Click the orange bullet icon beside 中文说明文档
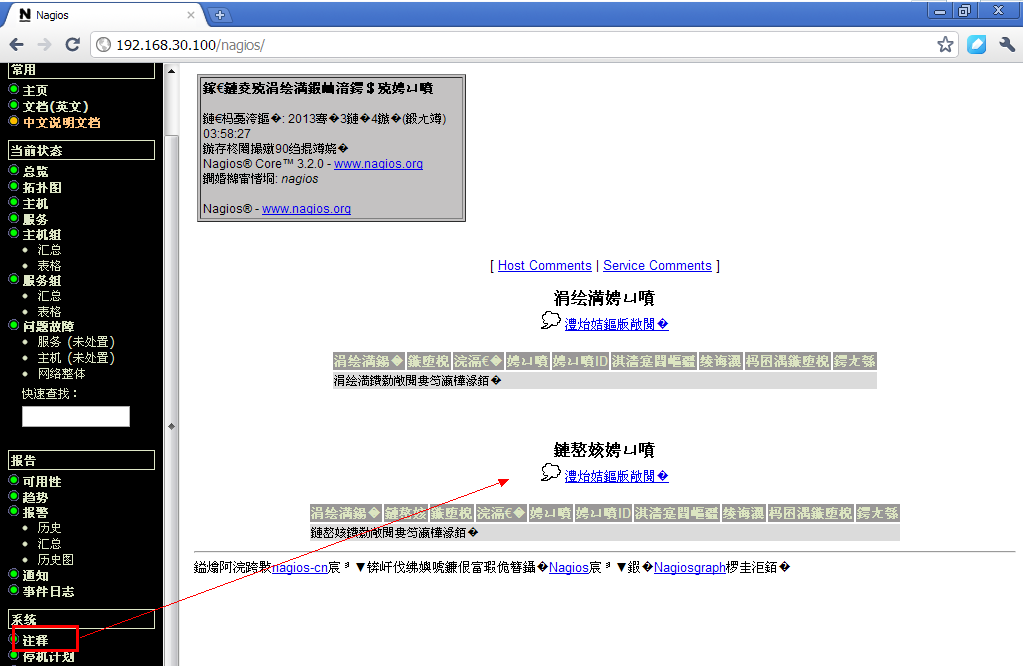This screenshot has height=666, width=1023. point(14,121)
